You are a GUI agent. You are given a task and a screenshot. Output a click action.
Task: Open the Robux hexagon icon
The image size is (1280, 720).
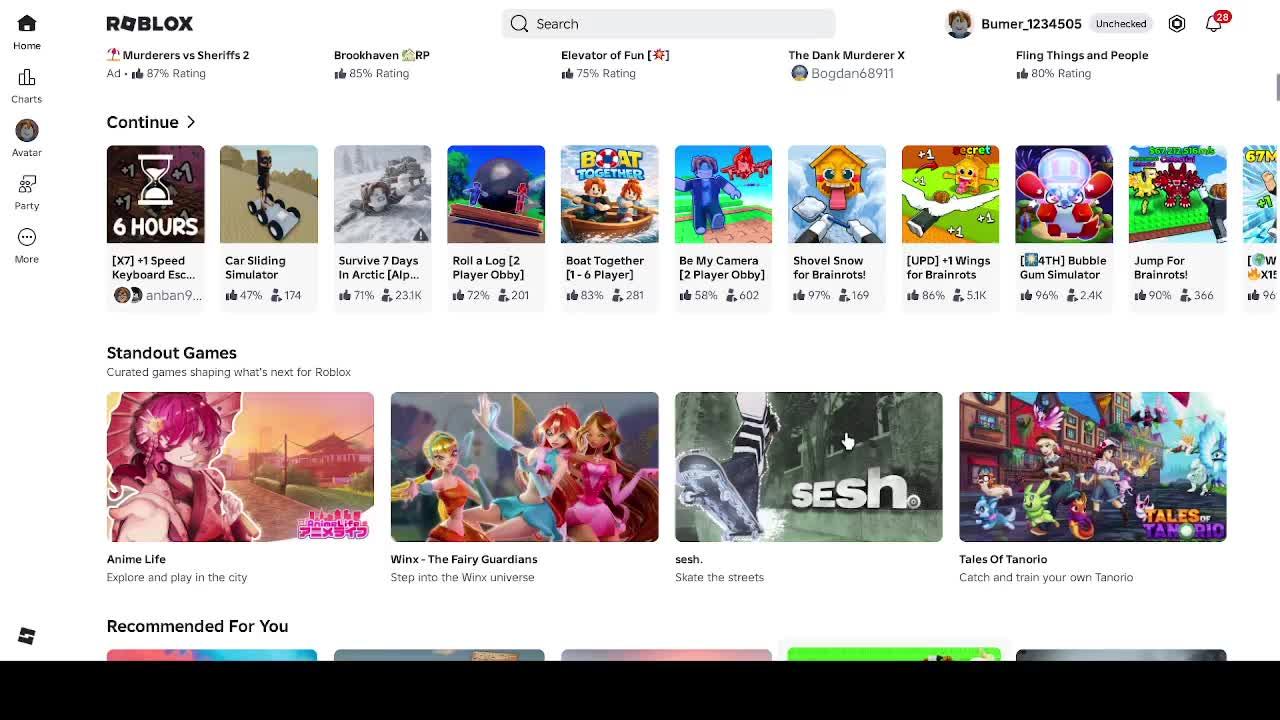pyautogui.click(x=1177, y=24)
